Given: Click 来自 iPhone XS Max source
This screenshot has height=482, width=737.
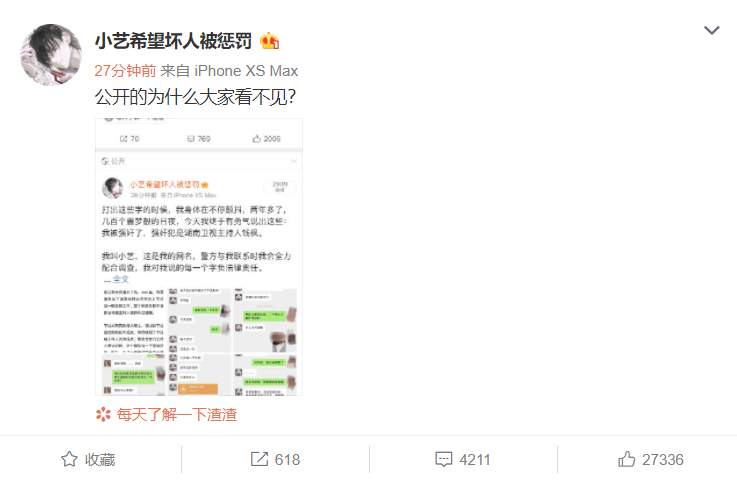Looking at the screenshot, I should pos(229,71).
